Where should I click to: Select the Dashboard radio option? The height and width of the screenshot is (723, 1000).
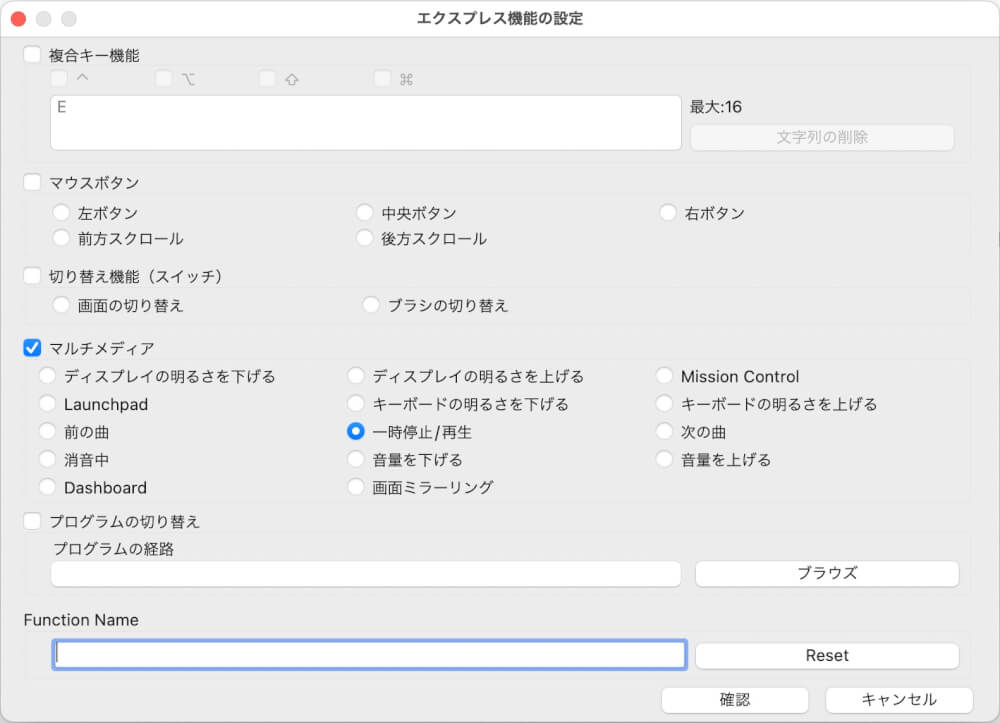click(47, 487)
